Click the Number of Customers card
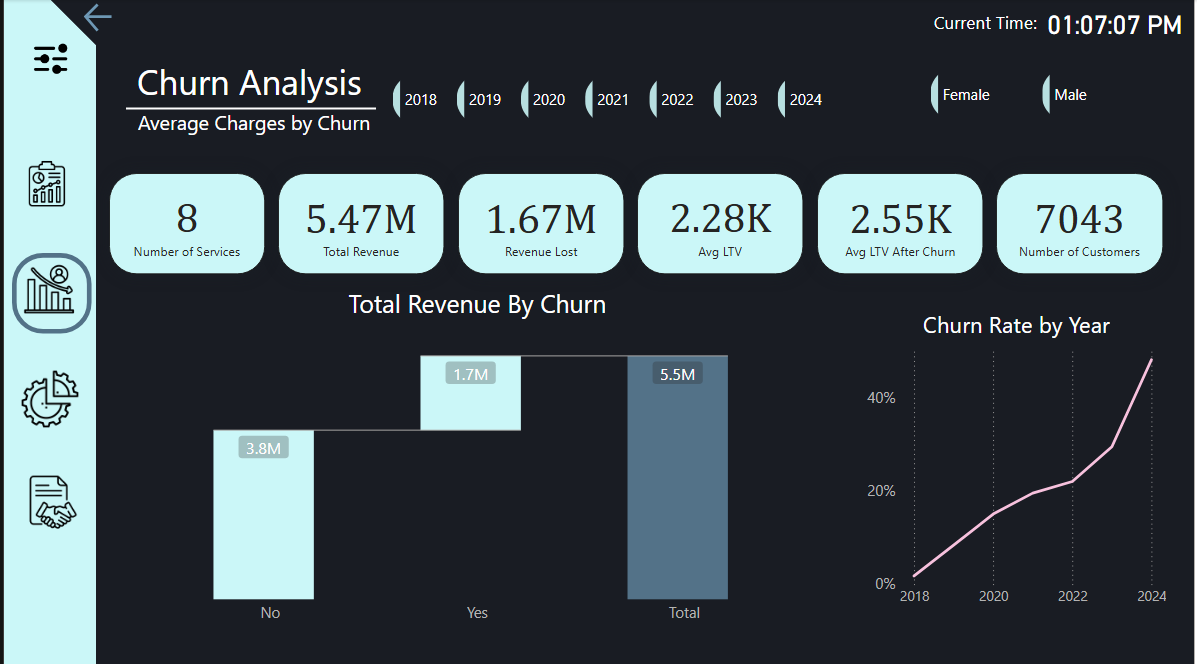 point(1079,223)
